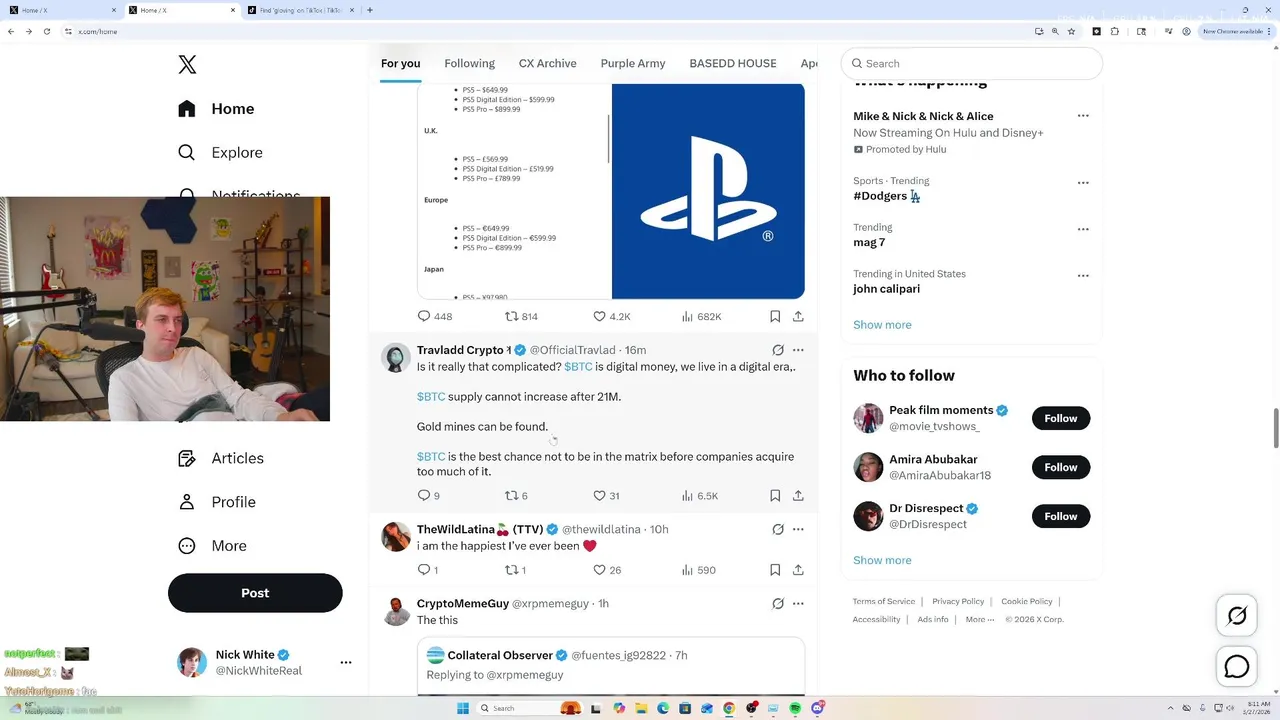Viewport: 1280px width, 720px height.
Task: Open the Purple Army tab
Action: pos(633,63)
